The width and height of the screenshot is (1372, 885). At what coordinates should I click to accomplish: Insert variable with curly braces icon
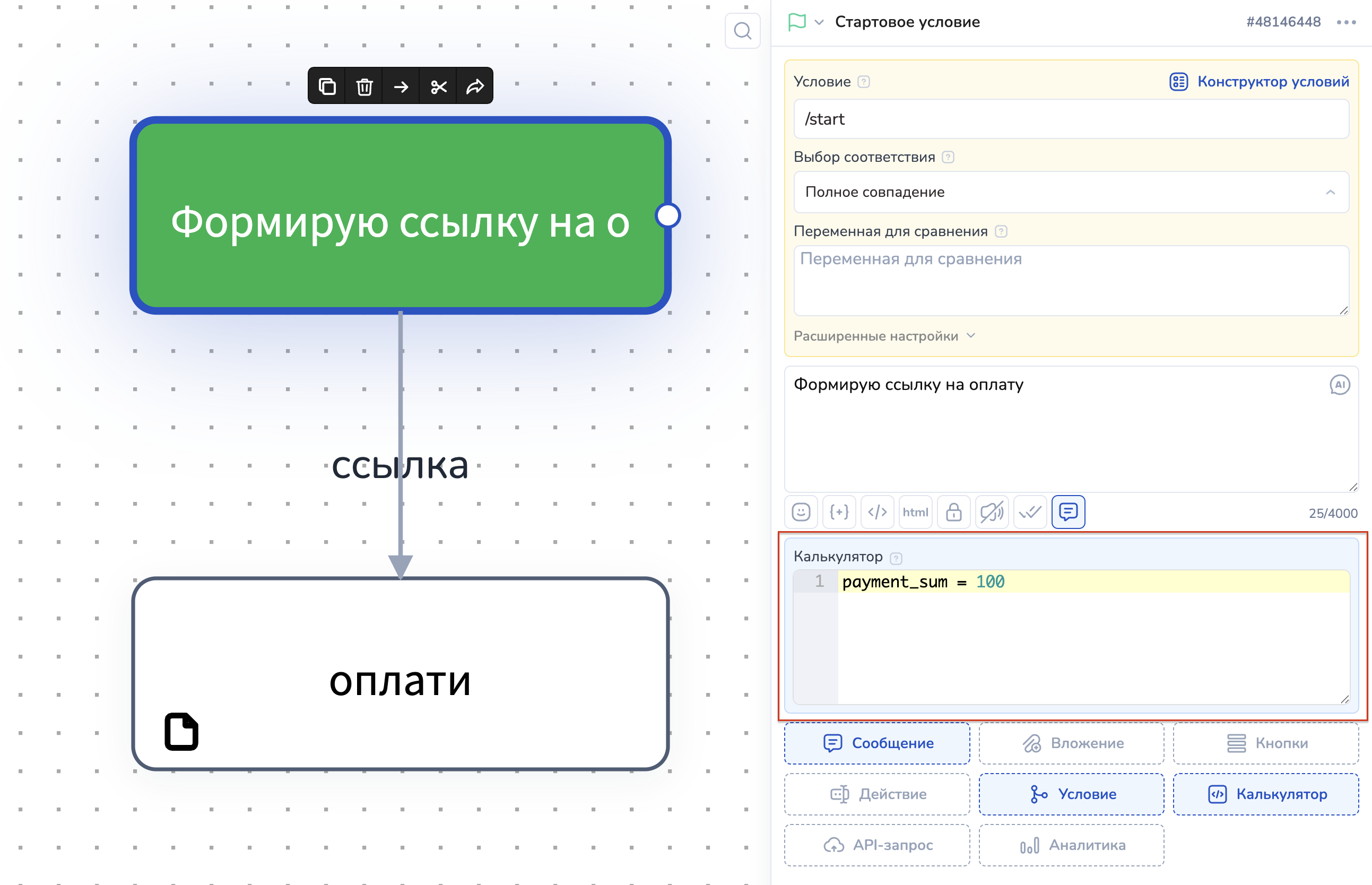coord(839,511)
